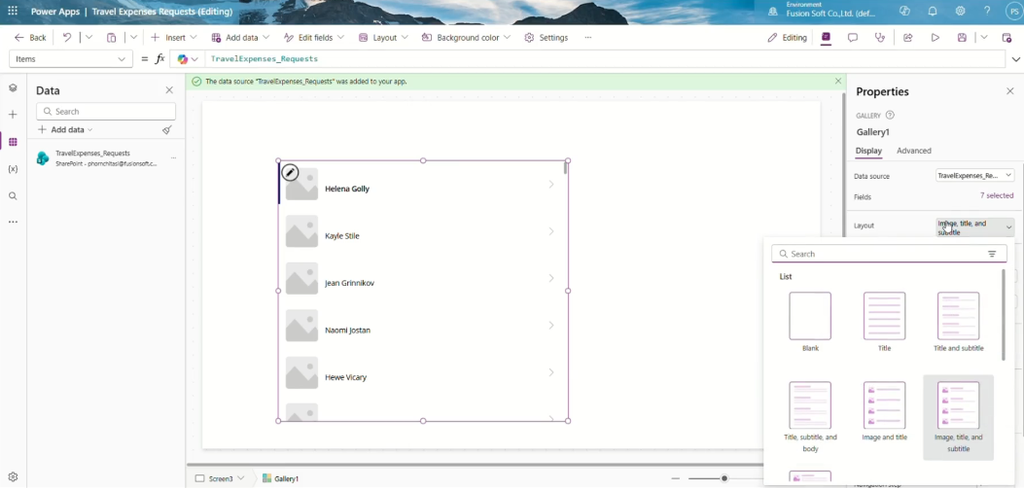
Task: Open TravelExpenses_Requests data source options ellipsis
Action: [x=173, y=158]
